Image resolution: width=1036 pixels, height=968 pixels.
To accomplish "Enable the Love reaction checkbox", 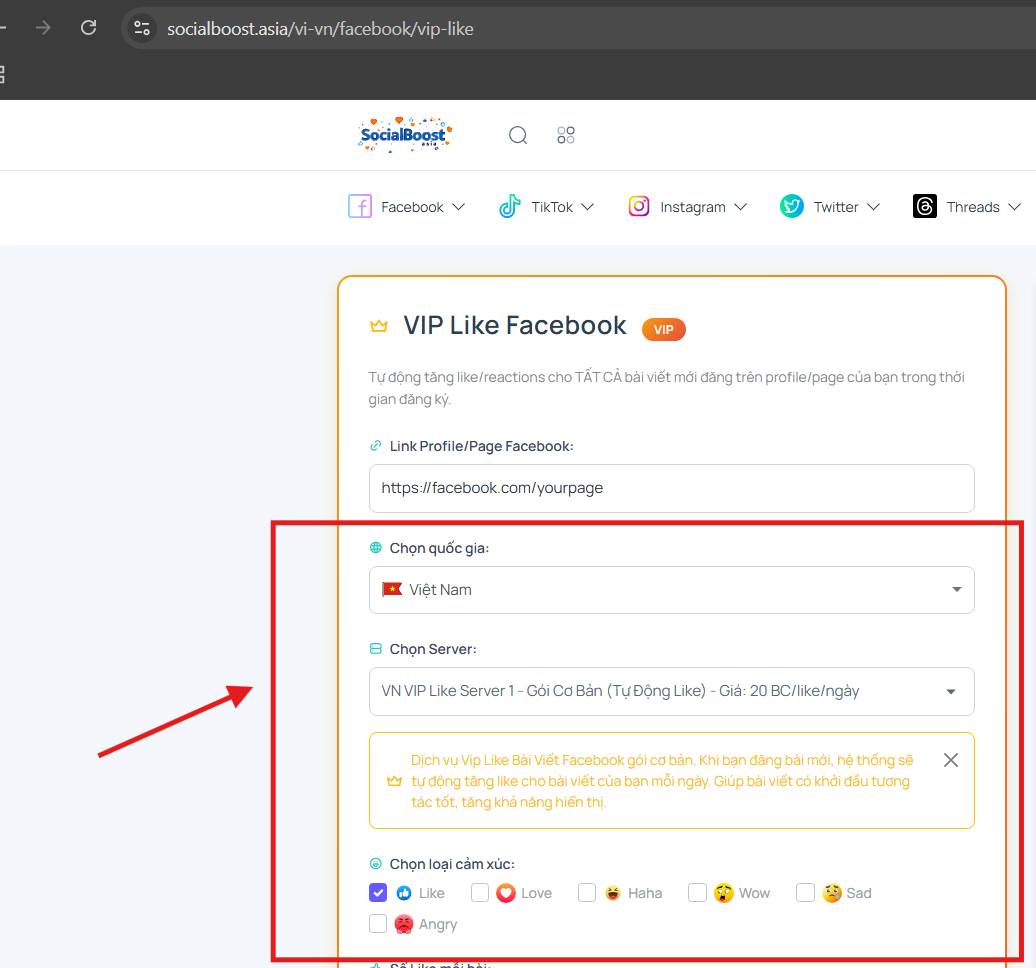I will pos(480,892).
